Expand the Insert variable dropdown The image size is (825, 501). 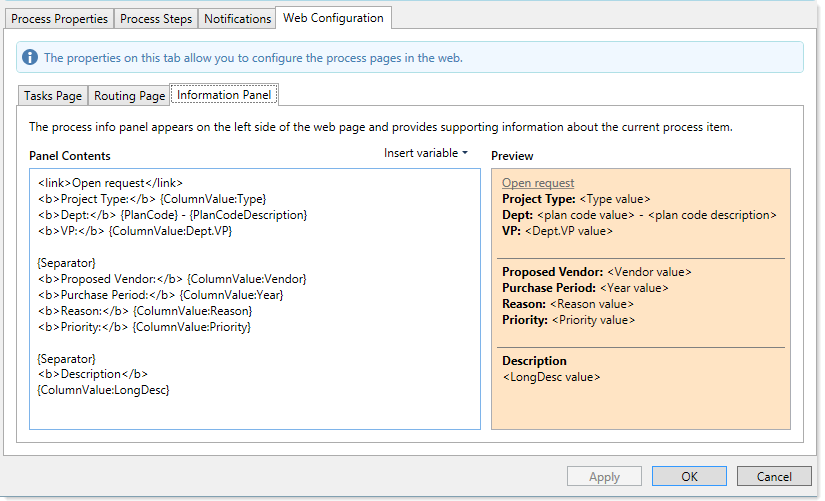coord(426,153)
